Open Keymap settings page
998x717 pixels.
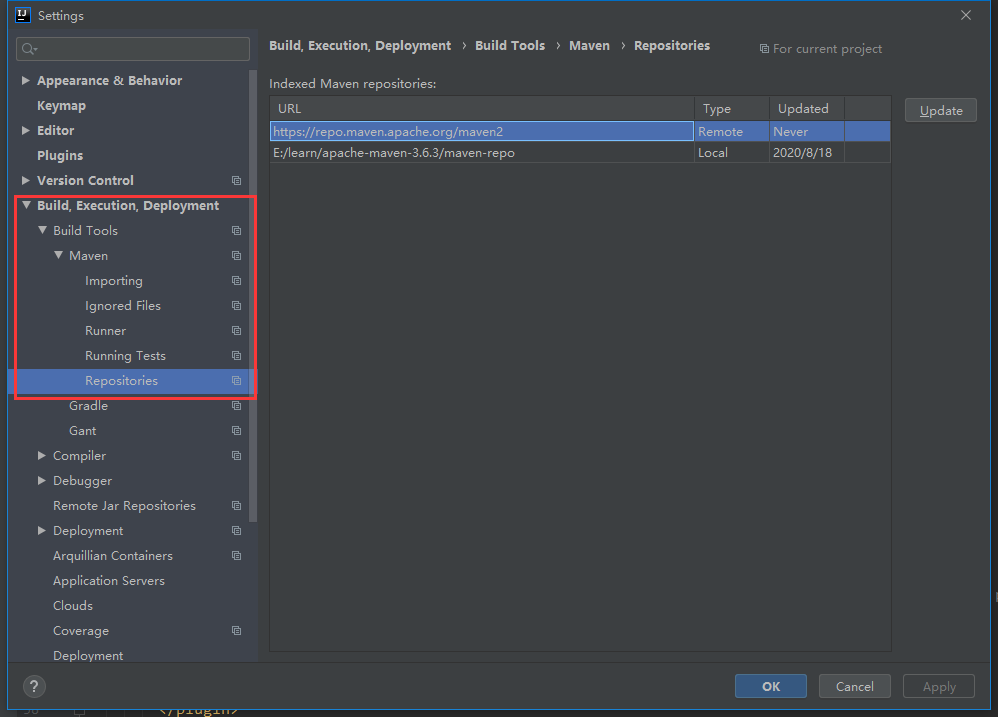[61, 106]
